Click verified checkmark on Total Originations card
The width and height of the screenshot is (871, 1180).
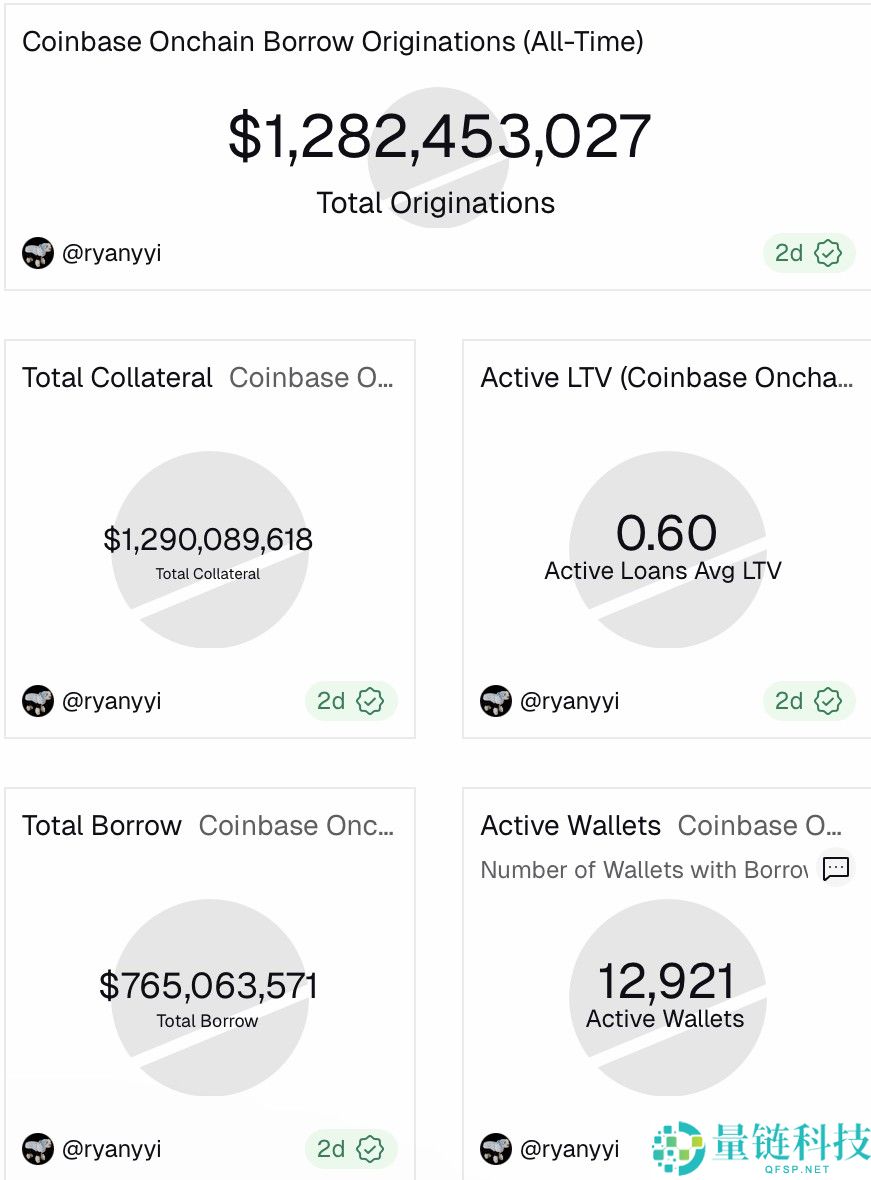pyautogui.click(x=828, y=253)
